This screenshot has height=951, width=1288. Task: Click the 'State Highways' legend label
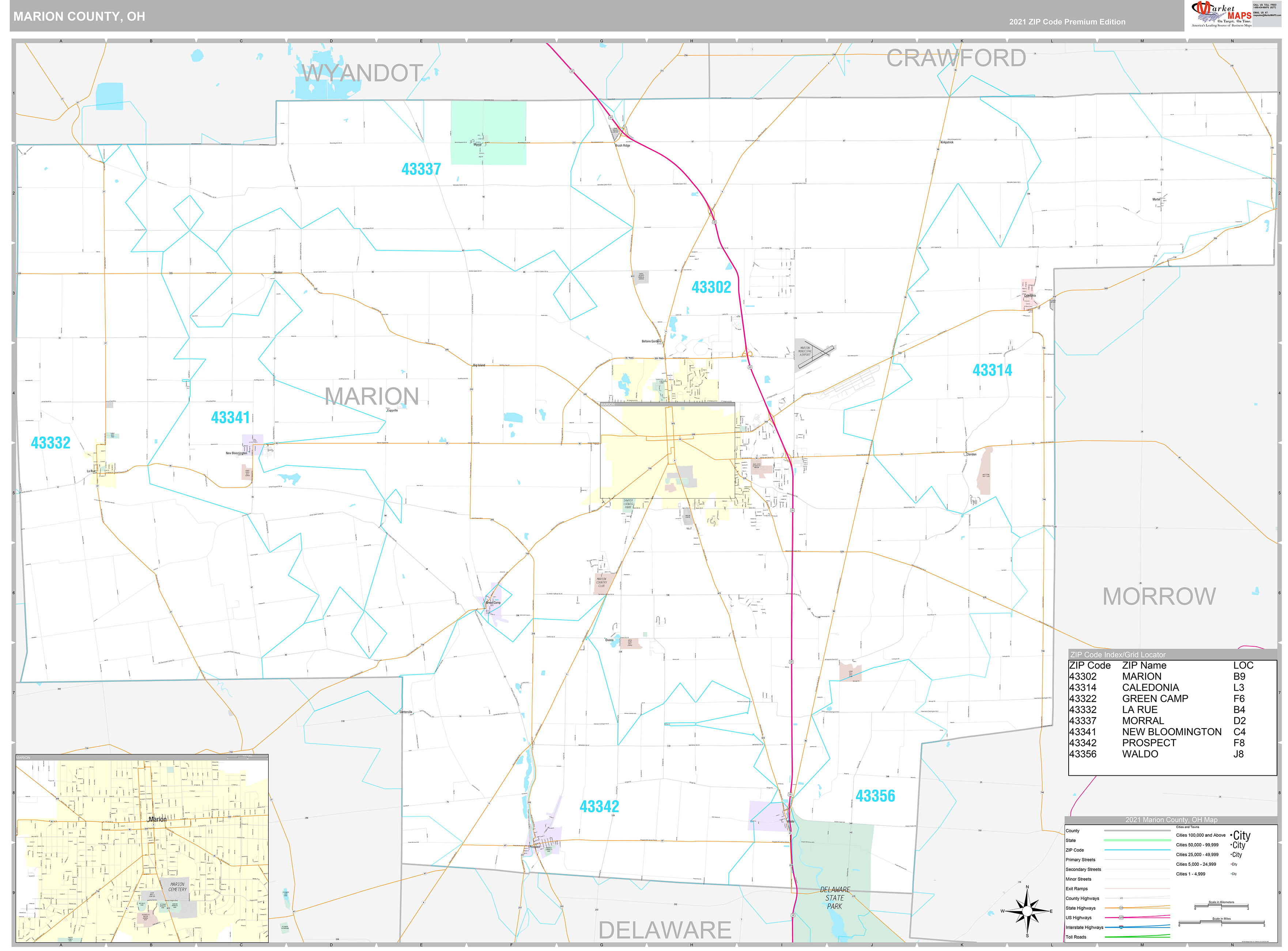(x=1080, y=909)
